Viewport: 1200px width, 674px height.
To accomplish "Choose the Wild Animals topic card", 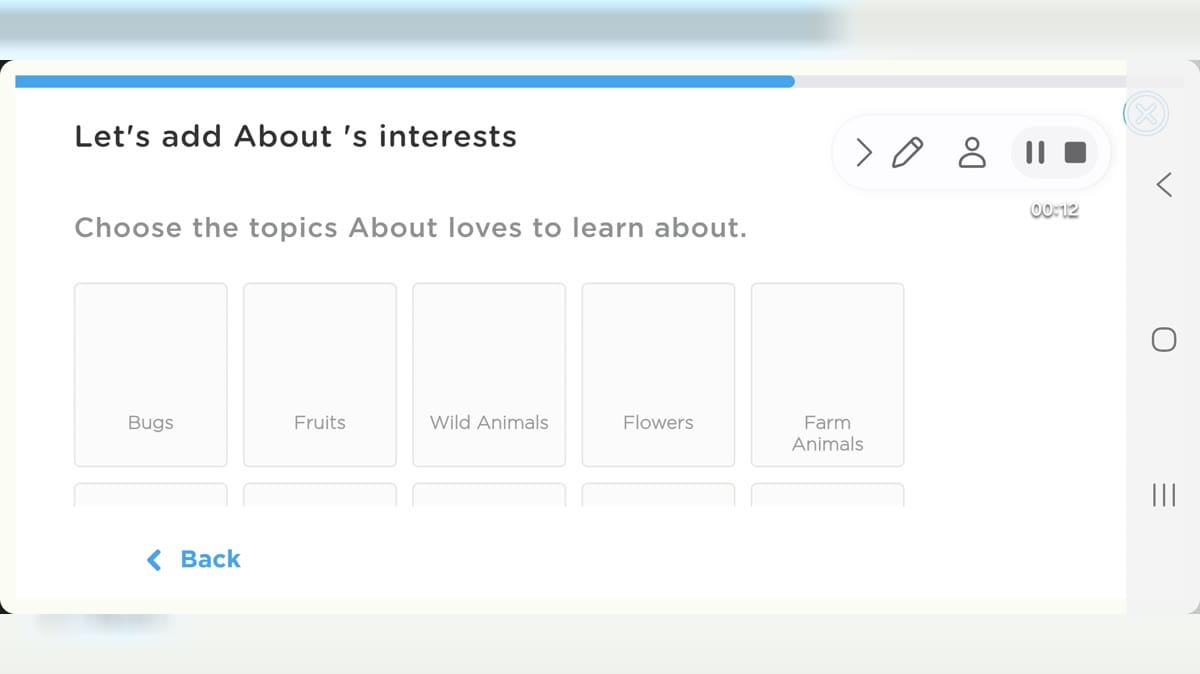I will pyautogui.click(x=489, y=375).
